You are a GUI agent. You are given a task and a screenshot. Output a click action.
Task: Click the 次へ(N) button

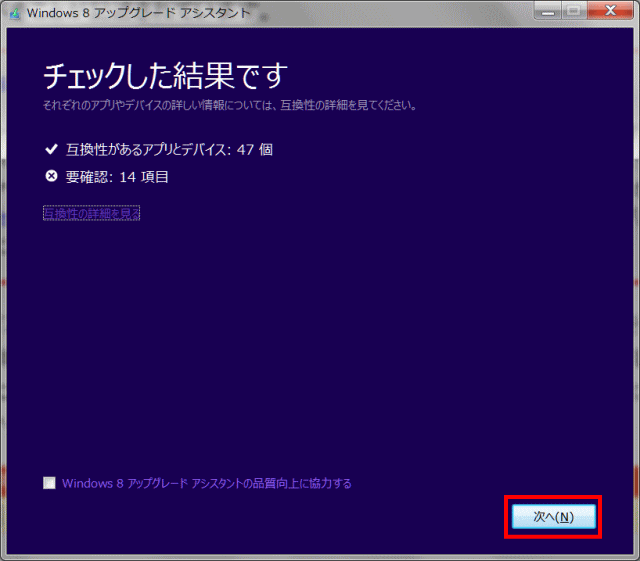(554, 517)
